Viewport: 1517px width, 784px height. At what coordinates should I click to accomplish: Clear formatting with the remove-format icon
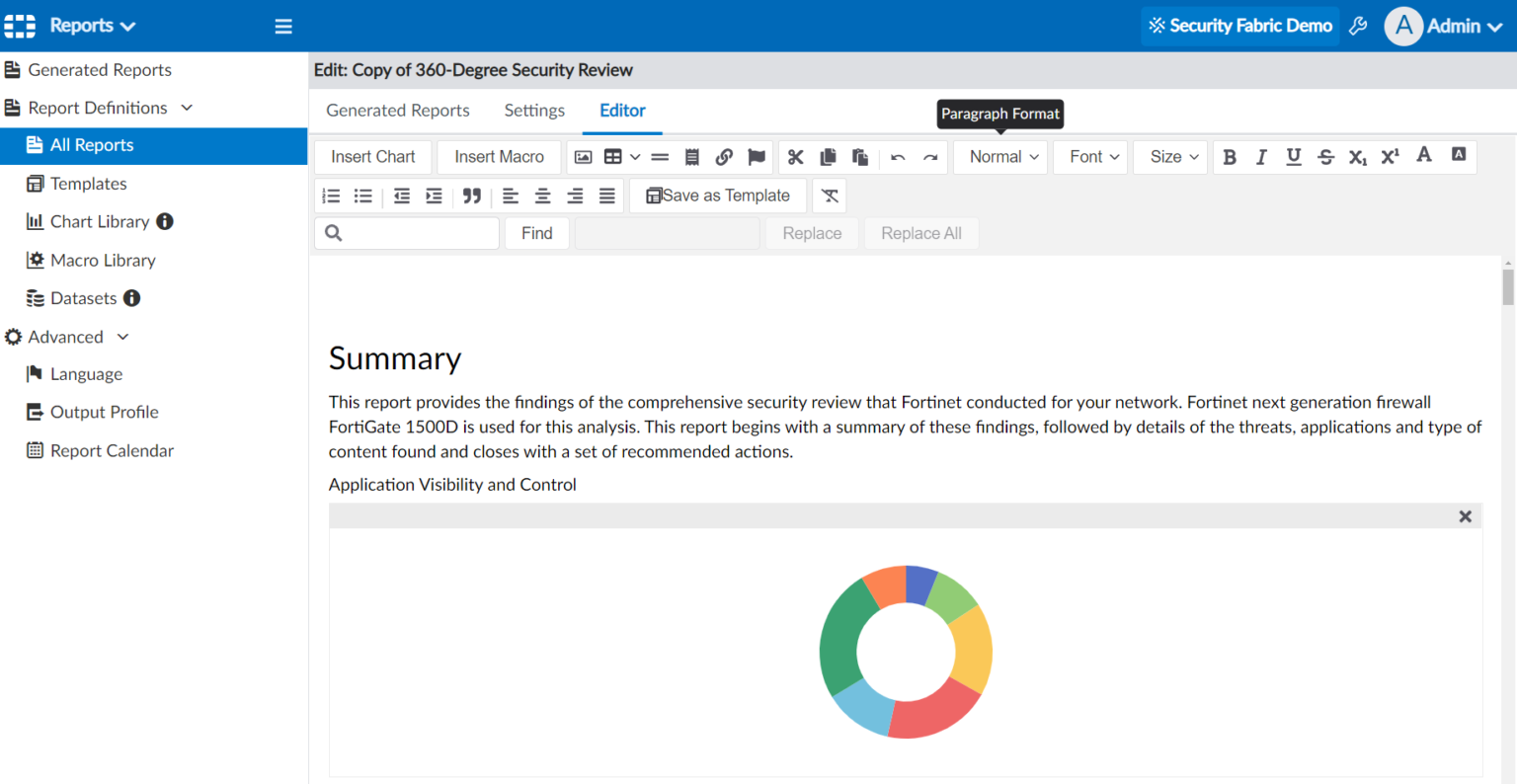pyautogui.click(x=829, y=196)
